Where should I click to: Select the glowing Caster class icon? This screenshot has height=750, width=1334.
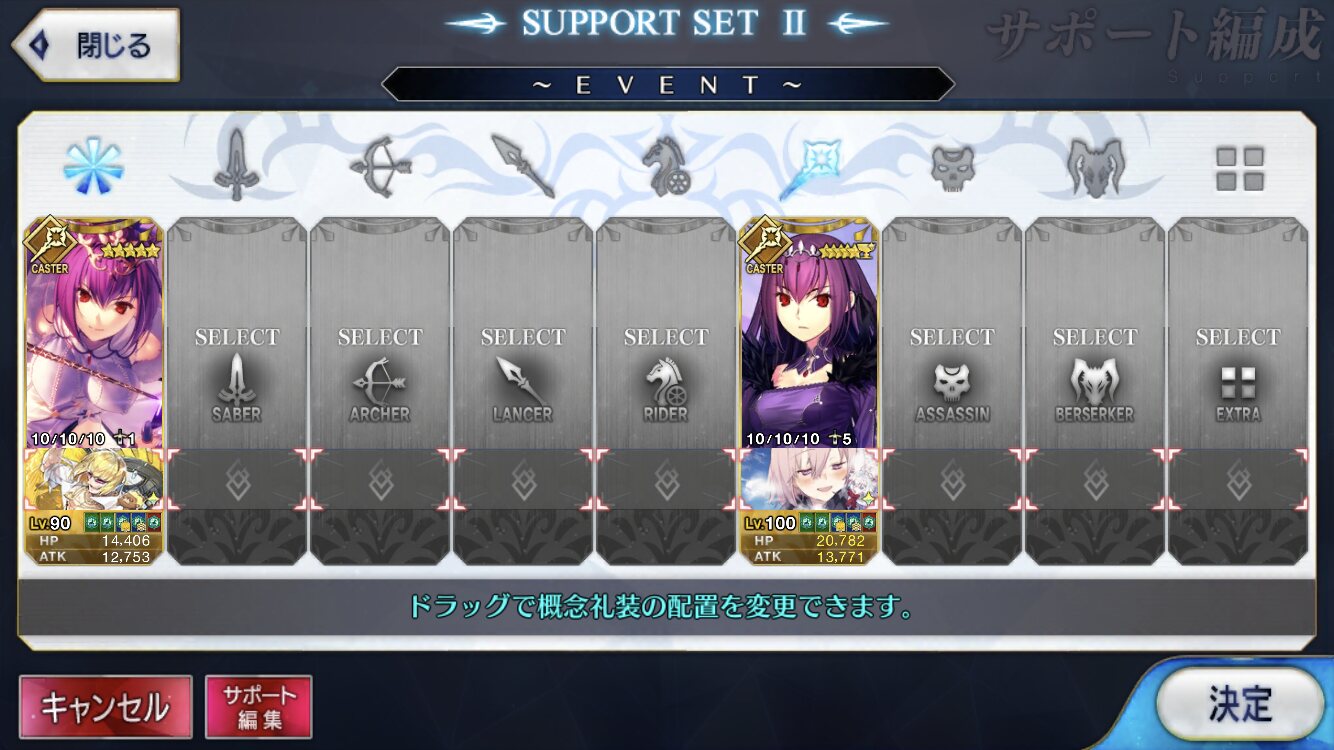tap(809, 166)
